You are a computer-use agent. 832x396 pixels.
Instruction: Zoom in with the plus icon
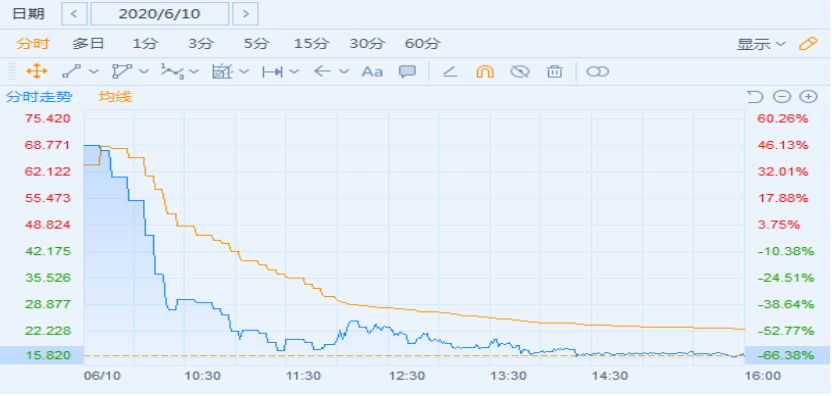(808, 97)
